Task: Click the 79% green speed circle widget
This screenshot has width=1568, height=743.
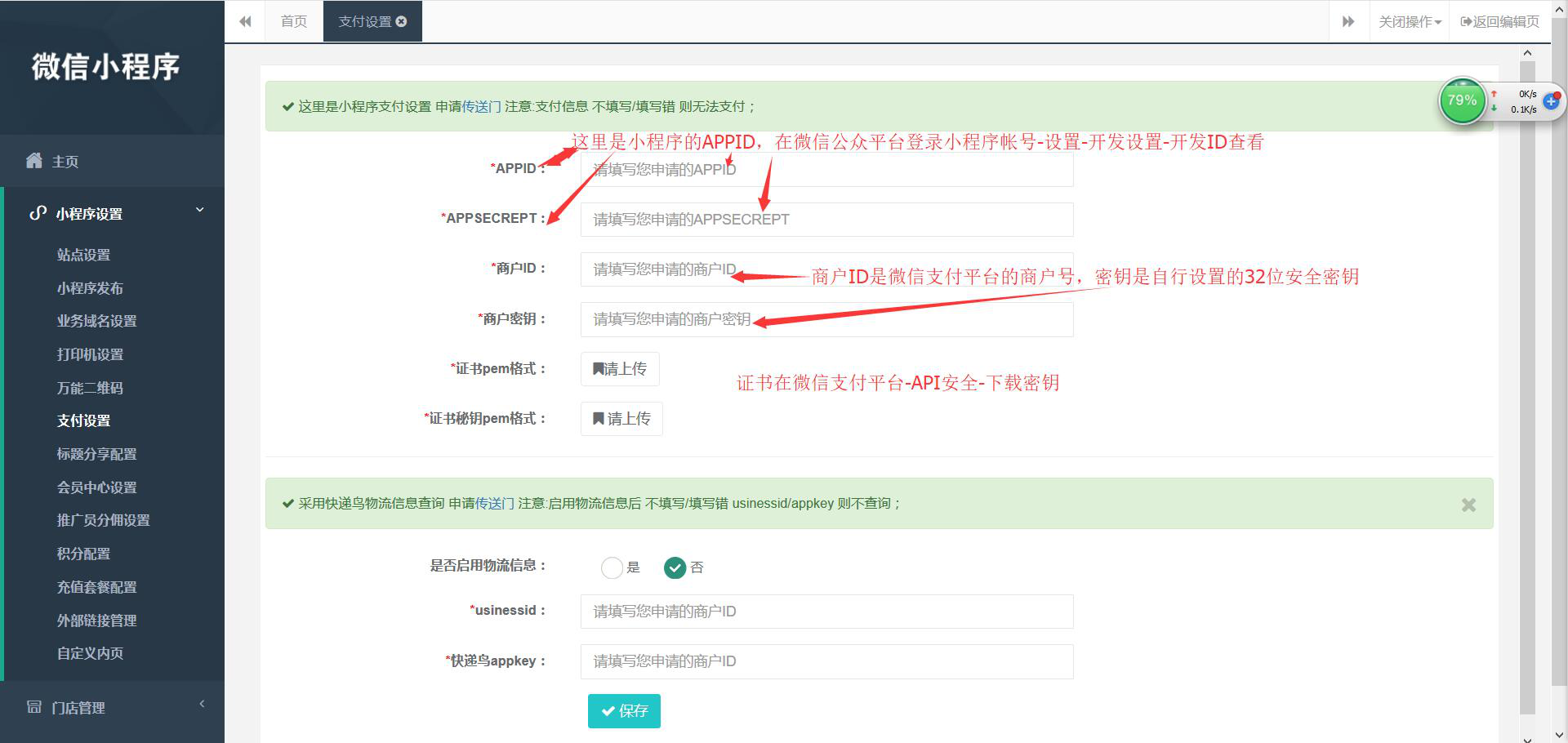Action: 1461,100
